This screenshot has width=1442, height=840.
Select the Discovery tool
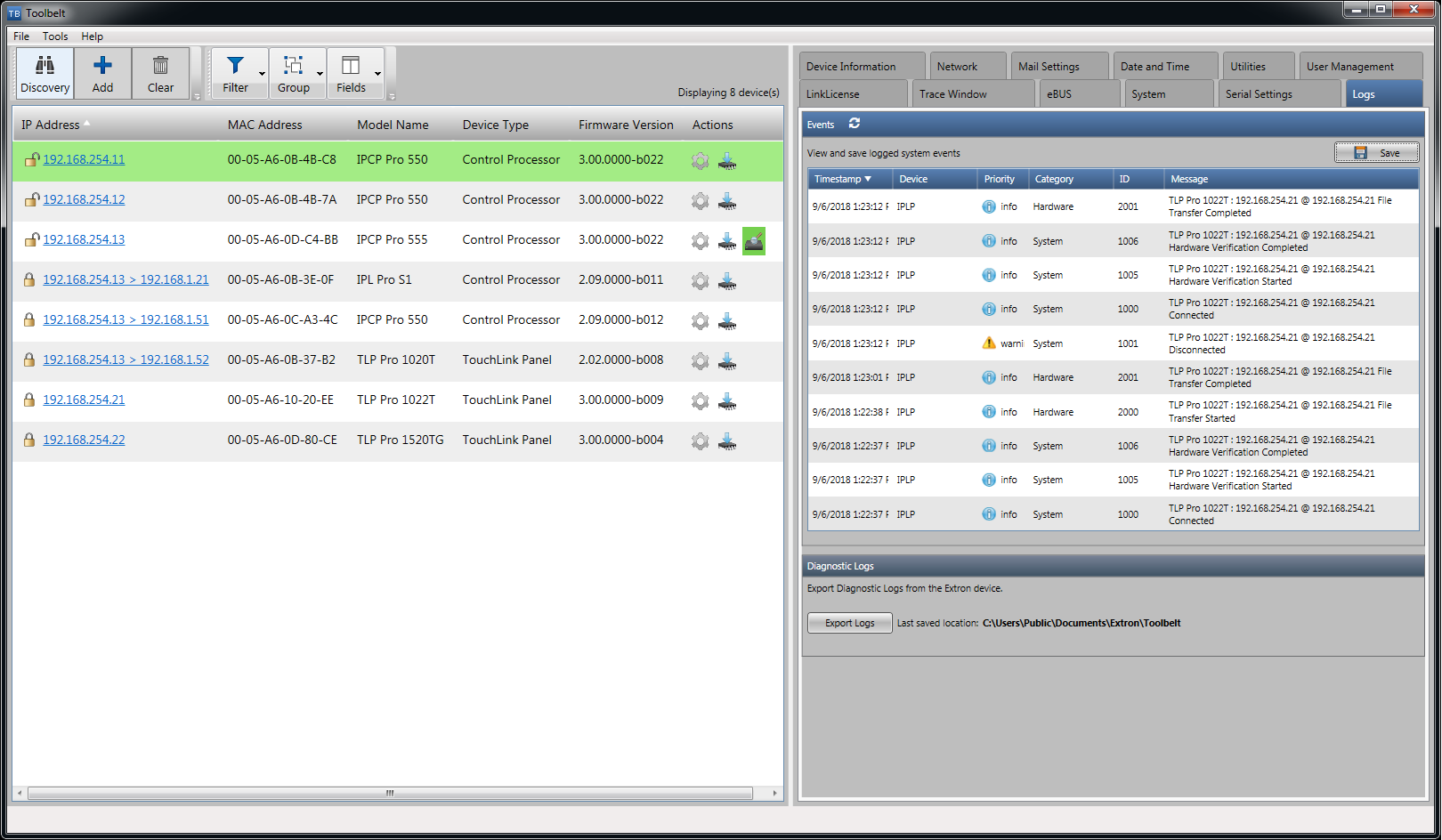click(44, 72)
